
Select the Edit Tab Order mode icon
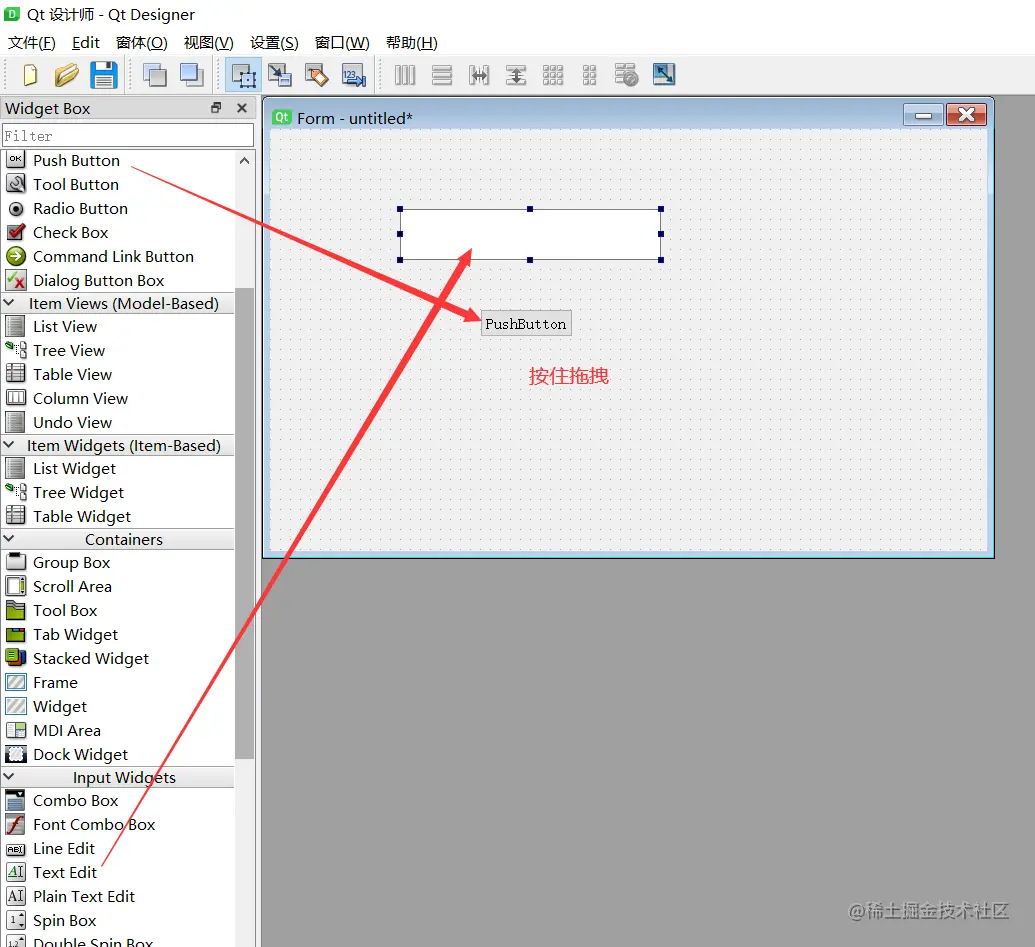[x=354, y=75]
